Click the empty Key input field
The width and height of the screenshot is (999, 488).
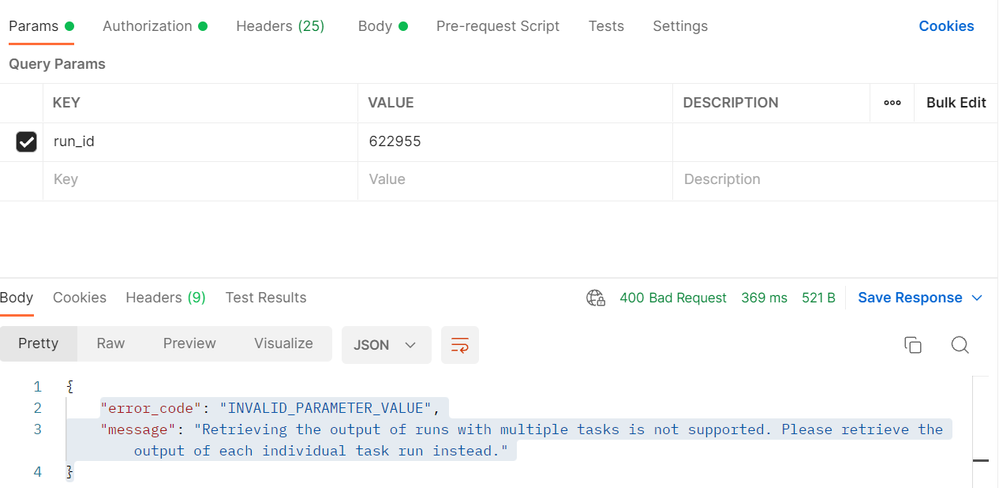pos(200,180)
